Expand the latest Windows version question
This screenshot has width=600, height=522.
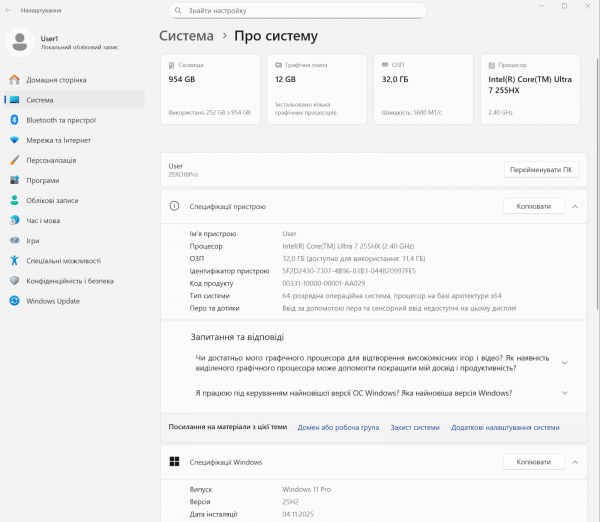pos(565,393)
